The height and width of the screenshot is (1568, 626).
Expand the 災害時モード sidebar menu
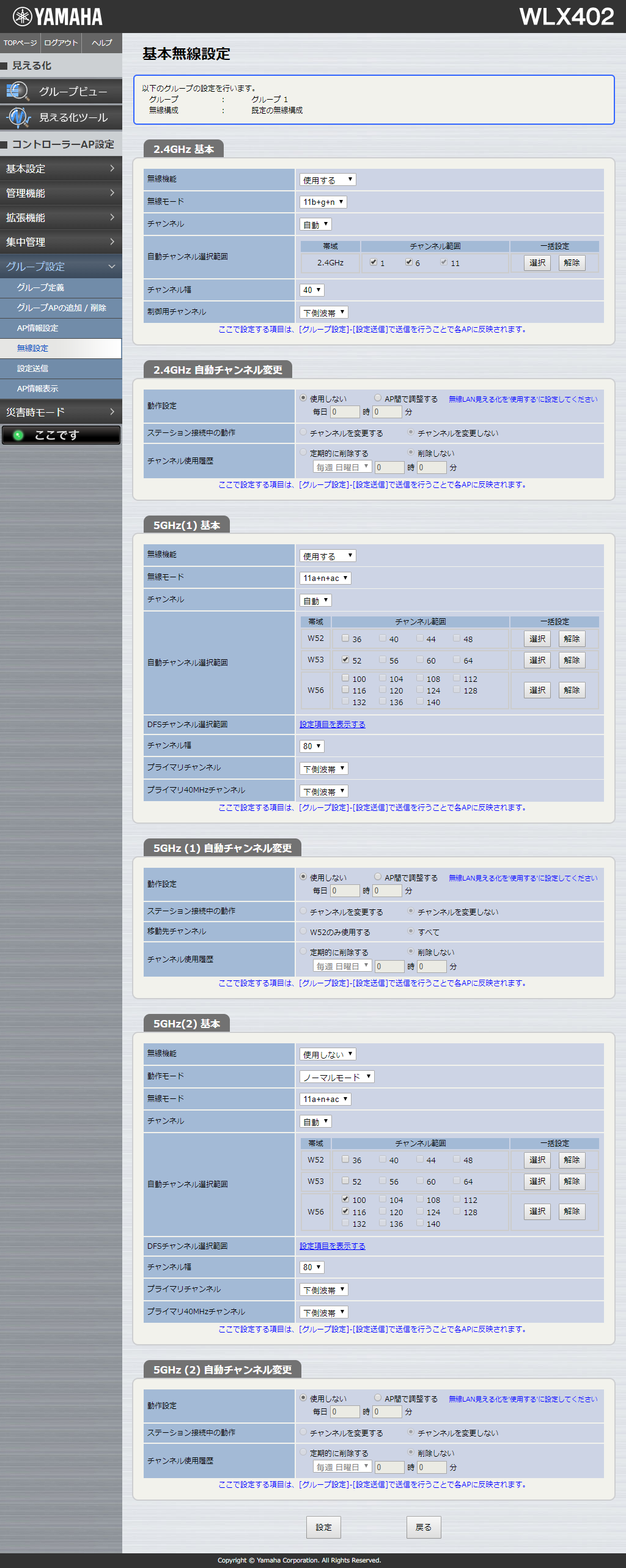(61, 412)
